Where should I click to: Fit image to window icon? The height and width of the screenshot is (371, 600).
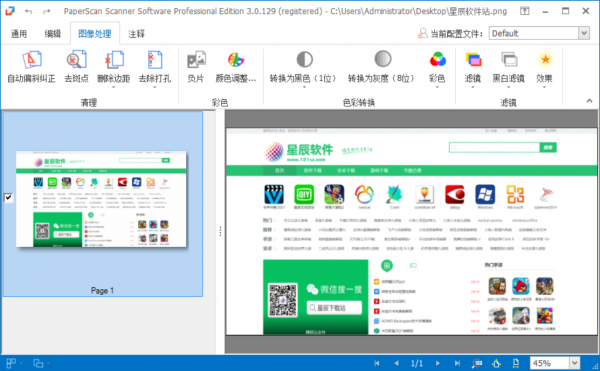tap(496, 363)
